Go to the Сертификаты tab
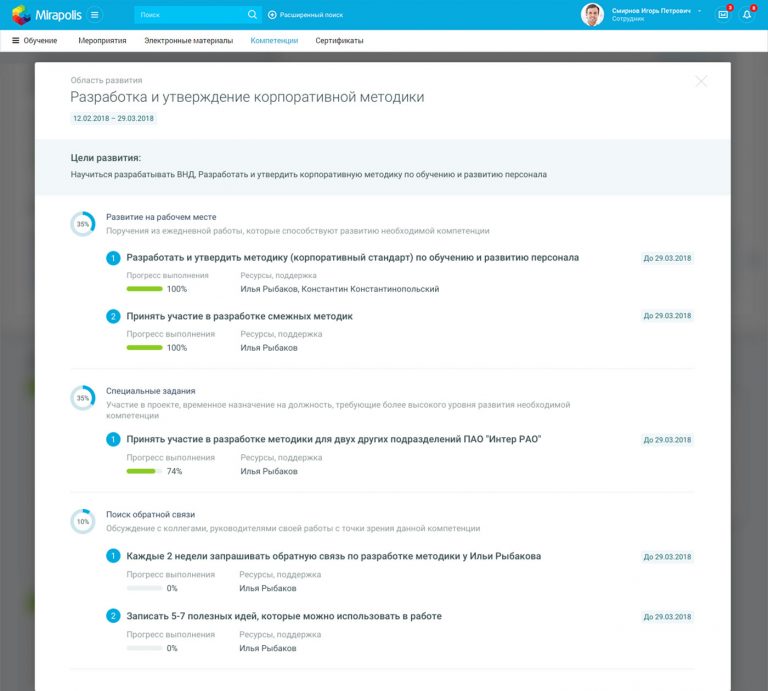Screen dimensions: 768x691 [x=339, y=41]
